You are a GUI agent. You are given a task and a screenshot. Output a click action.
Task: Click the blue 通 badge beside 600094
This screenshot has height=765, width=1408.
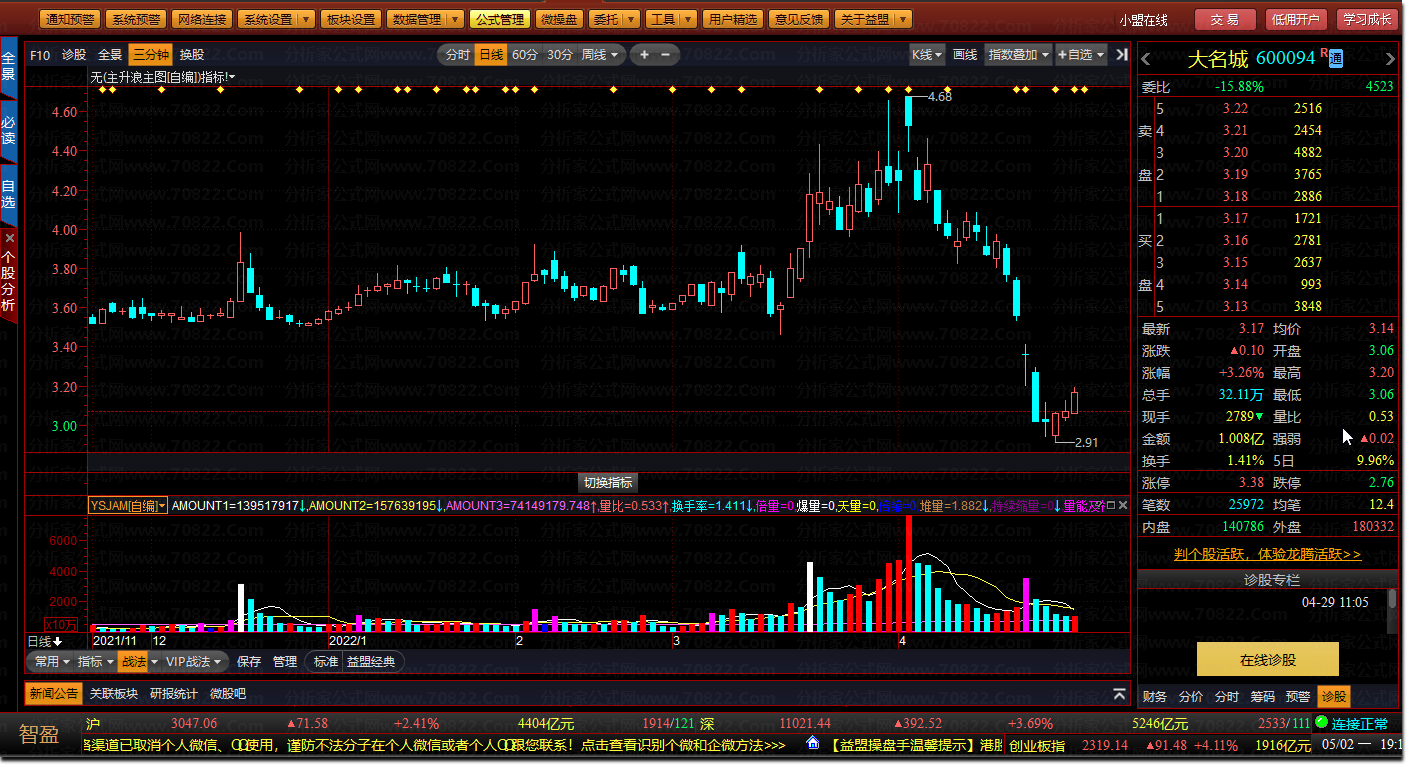pos(1335,59)
